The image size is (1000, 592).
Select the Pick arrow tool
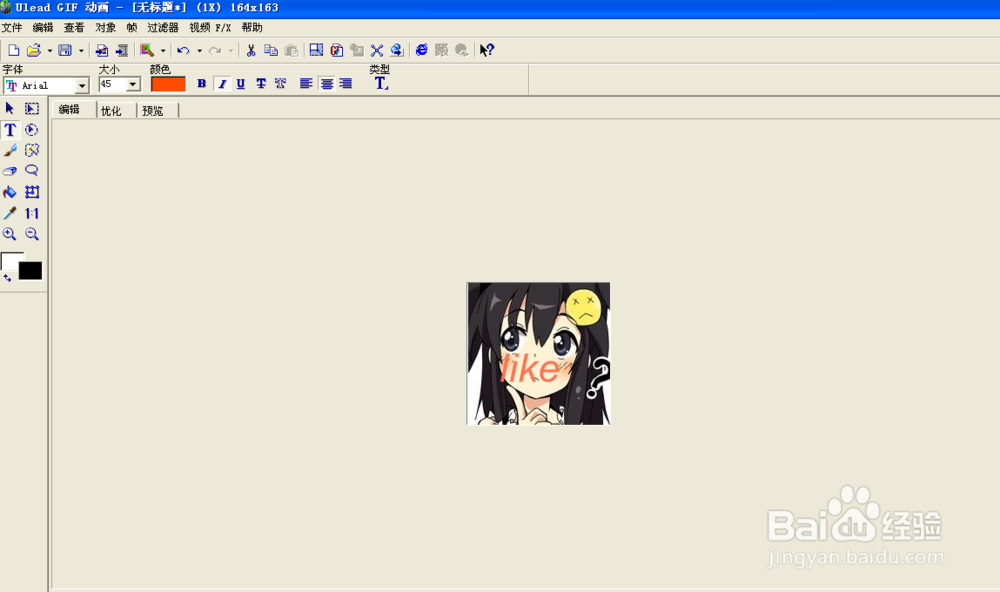(x=10, y=108)
